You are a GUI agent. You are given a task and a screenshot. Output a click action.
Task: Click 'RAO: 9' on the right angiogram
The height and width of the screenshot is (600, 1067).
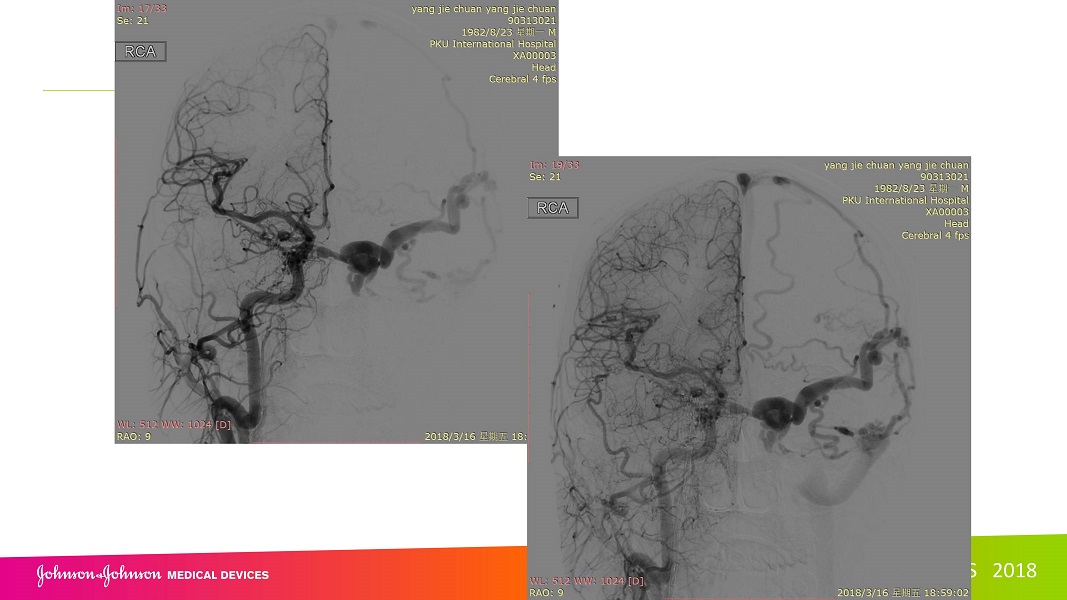(x=547, y=593)
